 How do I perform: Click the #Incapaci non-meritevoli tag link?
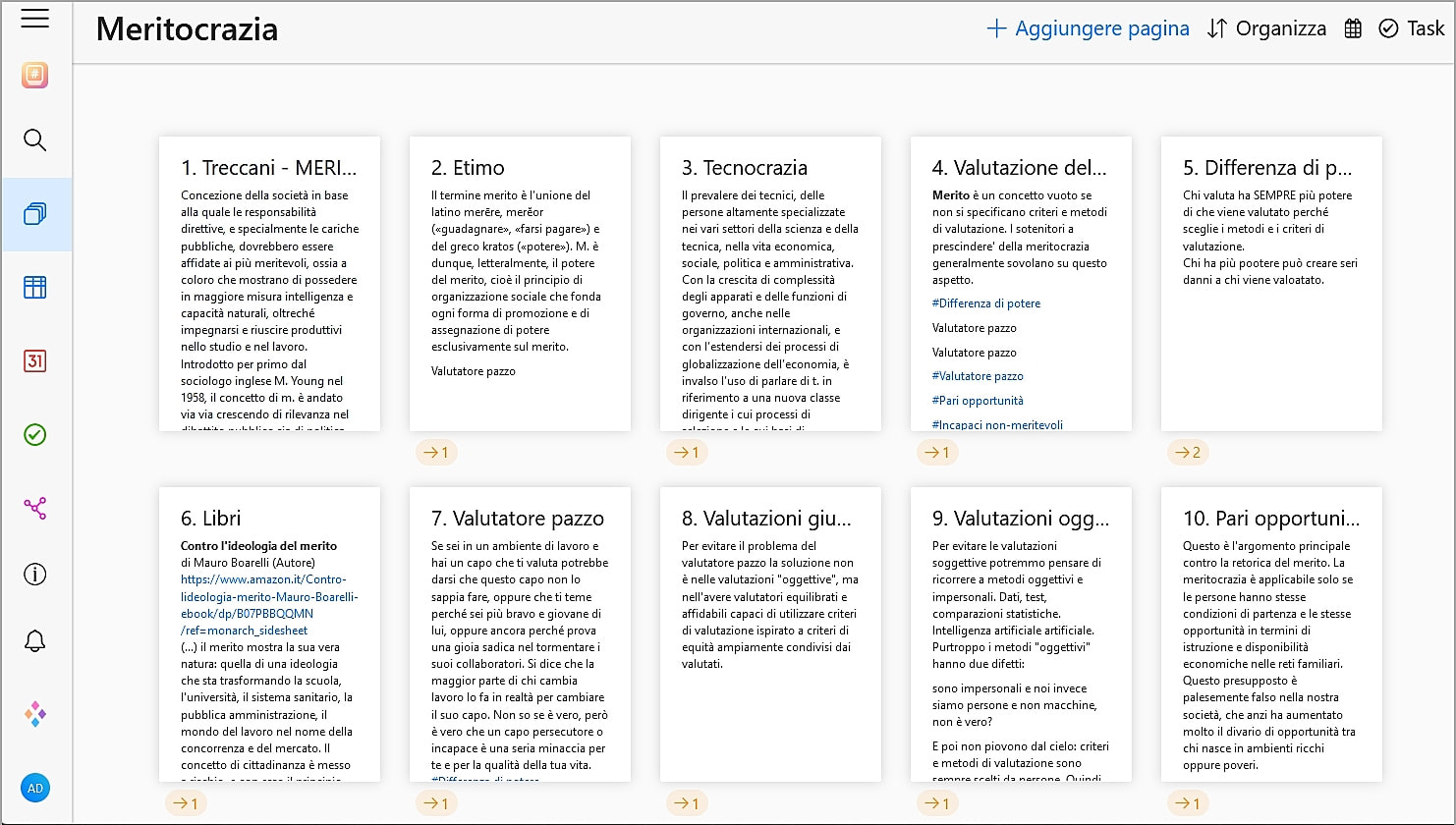point(997,425)
